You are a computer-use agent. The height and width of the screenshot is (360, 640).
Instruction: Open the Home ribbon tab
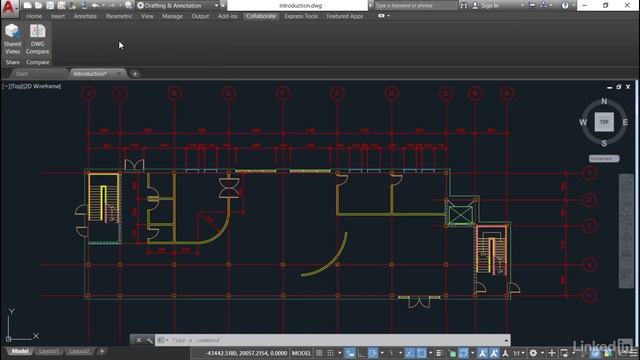pos(34,16)
